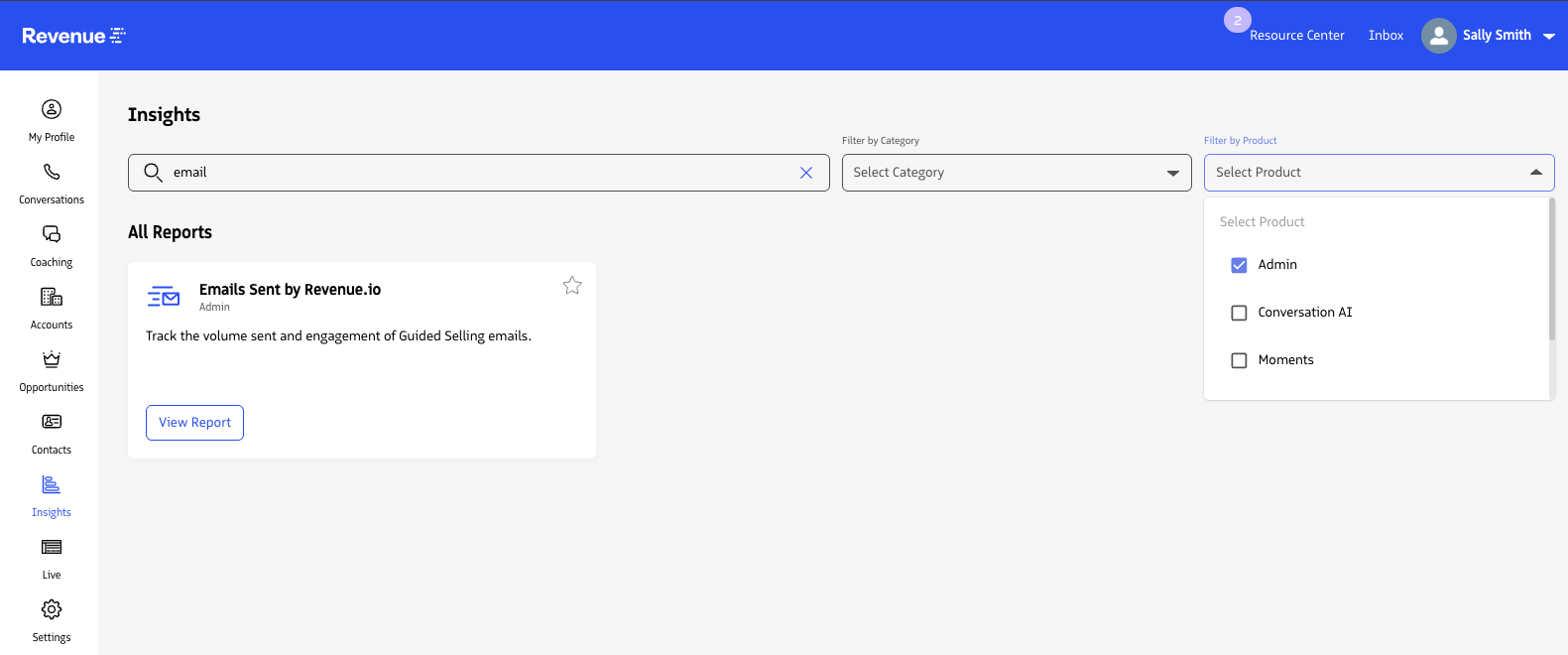Favorite the Emails Sent report star

tap(572, 286)
